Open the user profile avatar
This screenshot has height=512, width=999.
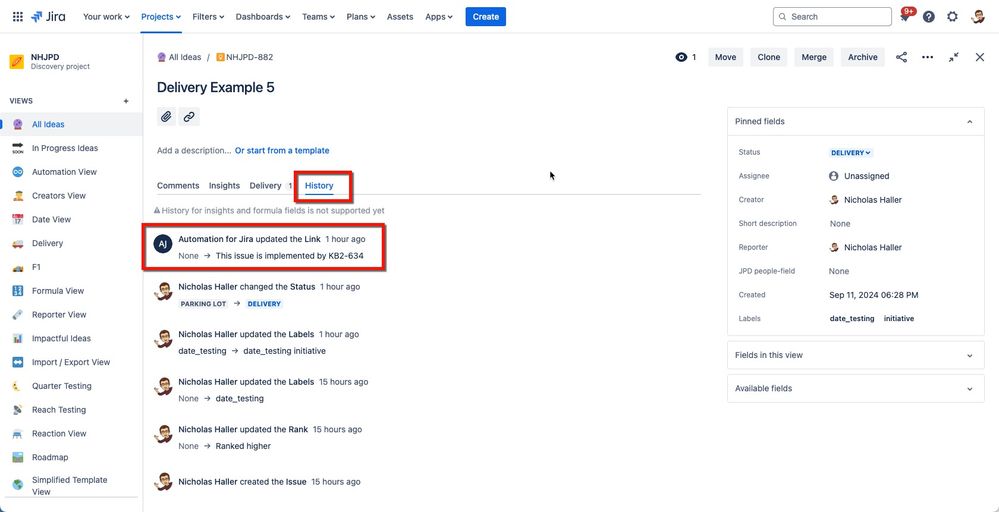point(978,17)
